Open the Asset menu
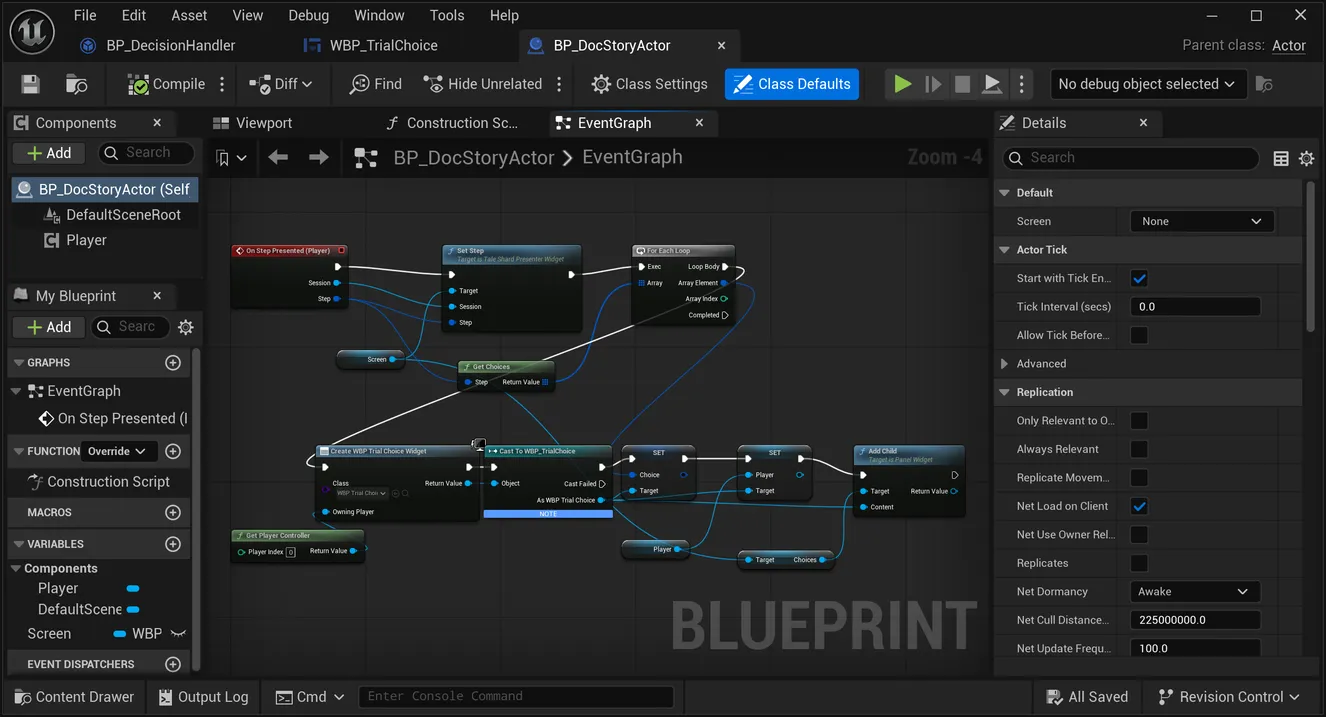This screenshot has height=717, width=1326. [189, 15]
